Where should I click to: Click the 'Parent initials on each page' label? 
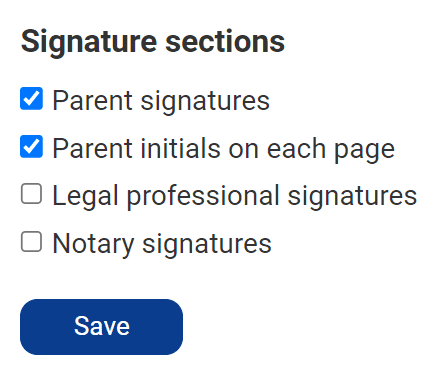tap(224, 149)
